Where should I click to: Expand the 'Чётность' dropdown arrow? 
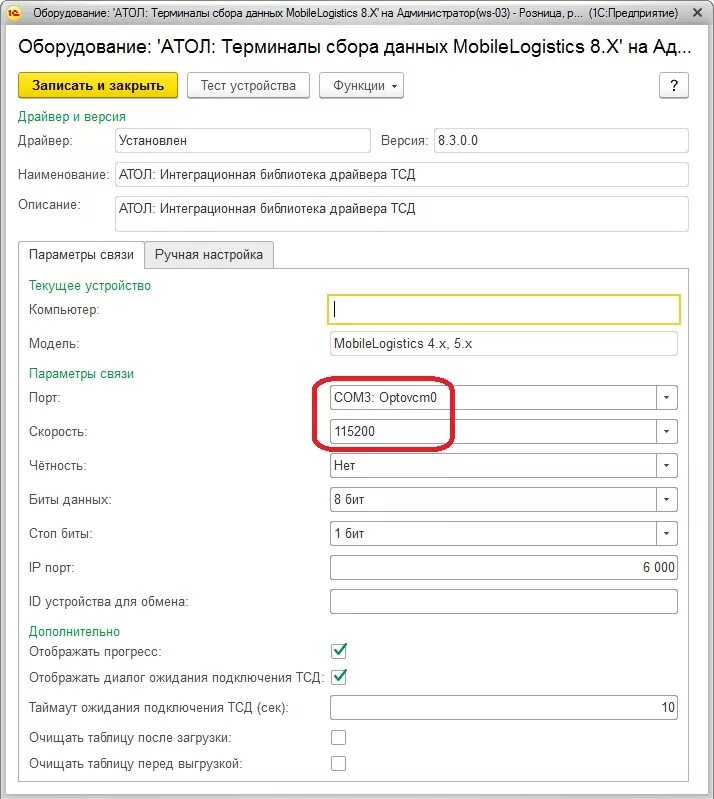coord(667,466)
